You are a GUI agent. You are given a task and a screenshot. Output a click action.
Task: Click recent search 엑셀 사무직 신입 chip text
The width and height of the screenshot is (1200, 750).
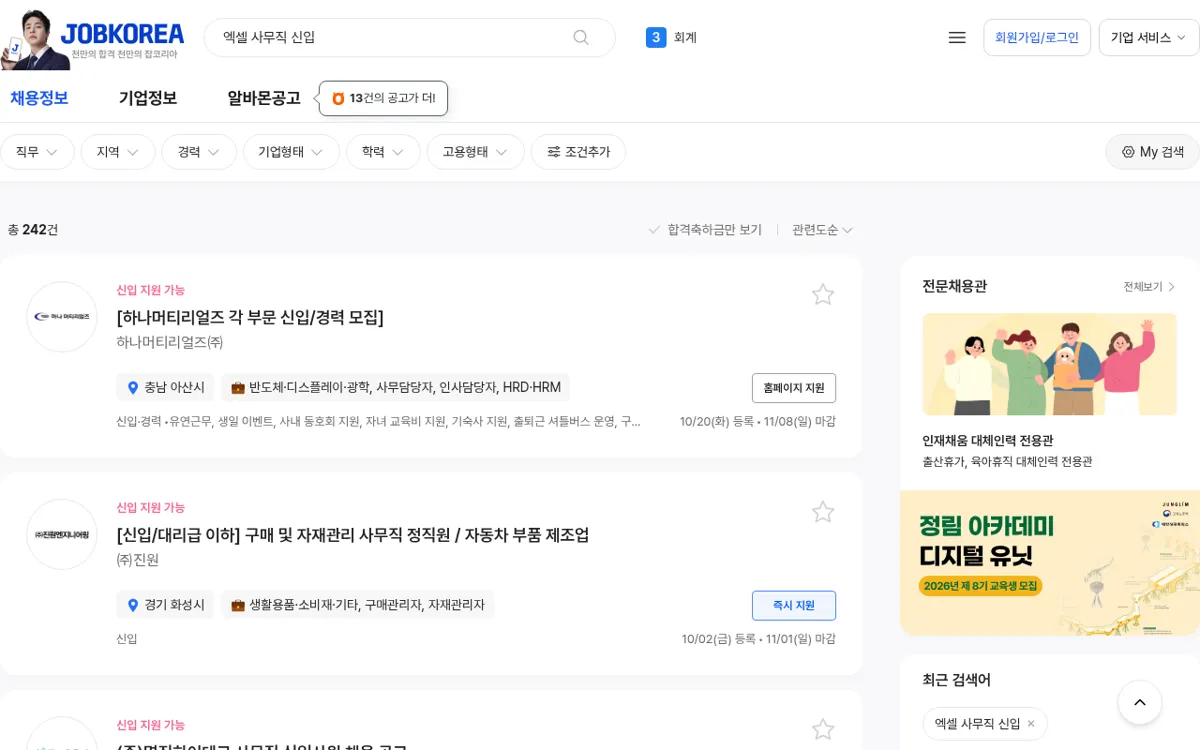pyautogui.click(x=977, y=723)
